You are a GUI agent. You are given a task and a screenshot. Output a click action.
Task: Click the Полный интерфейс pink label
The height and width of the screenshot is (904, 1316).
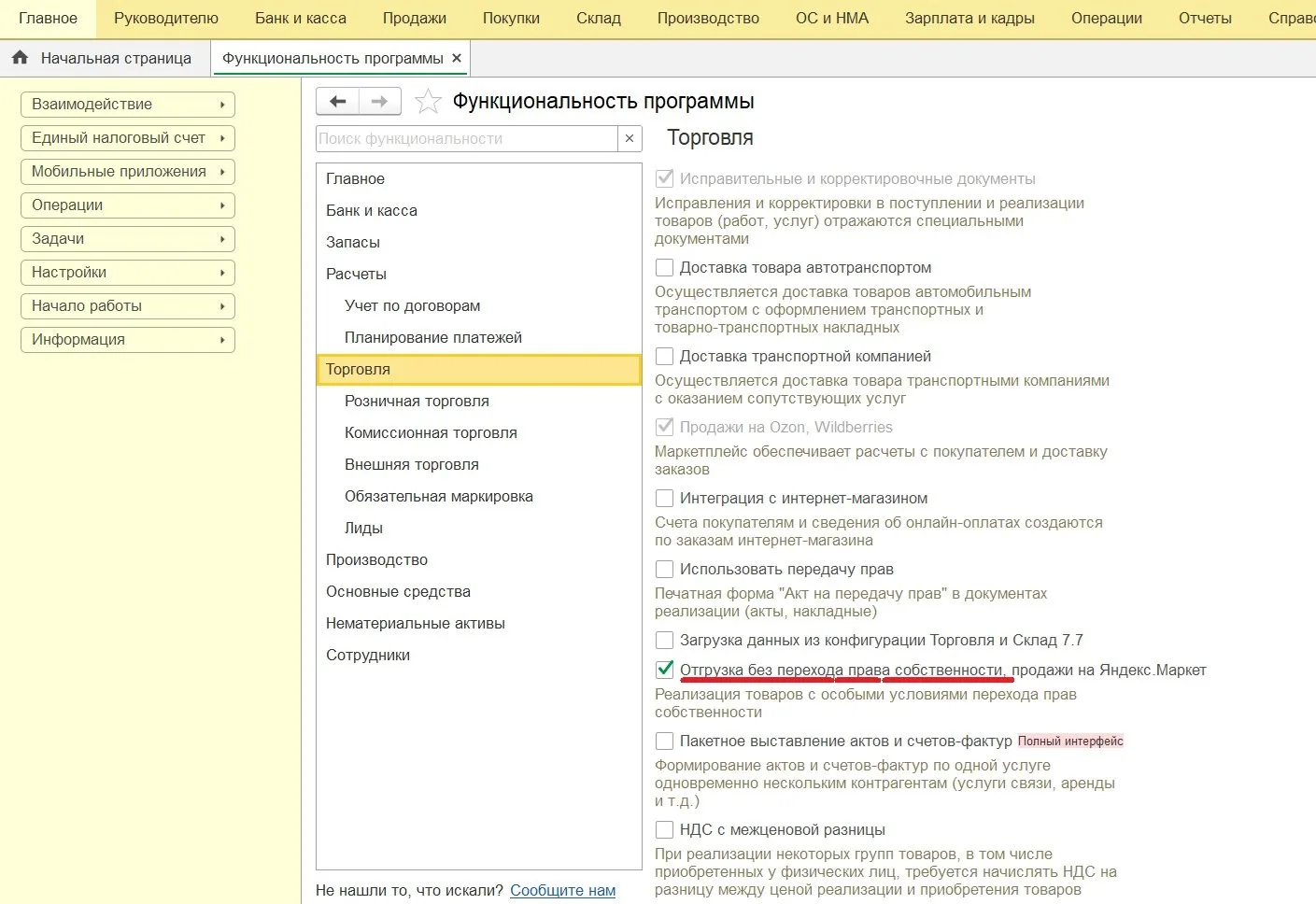point(1070,742)
